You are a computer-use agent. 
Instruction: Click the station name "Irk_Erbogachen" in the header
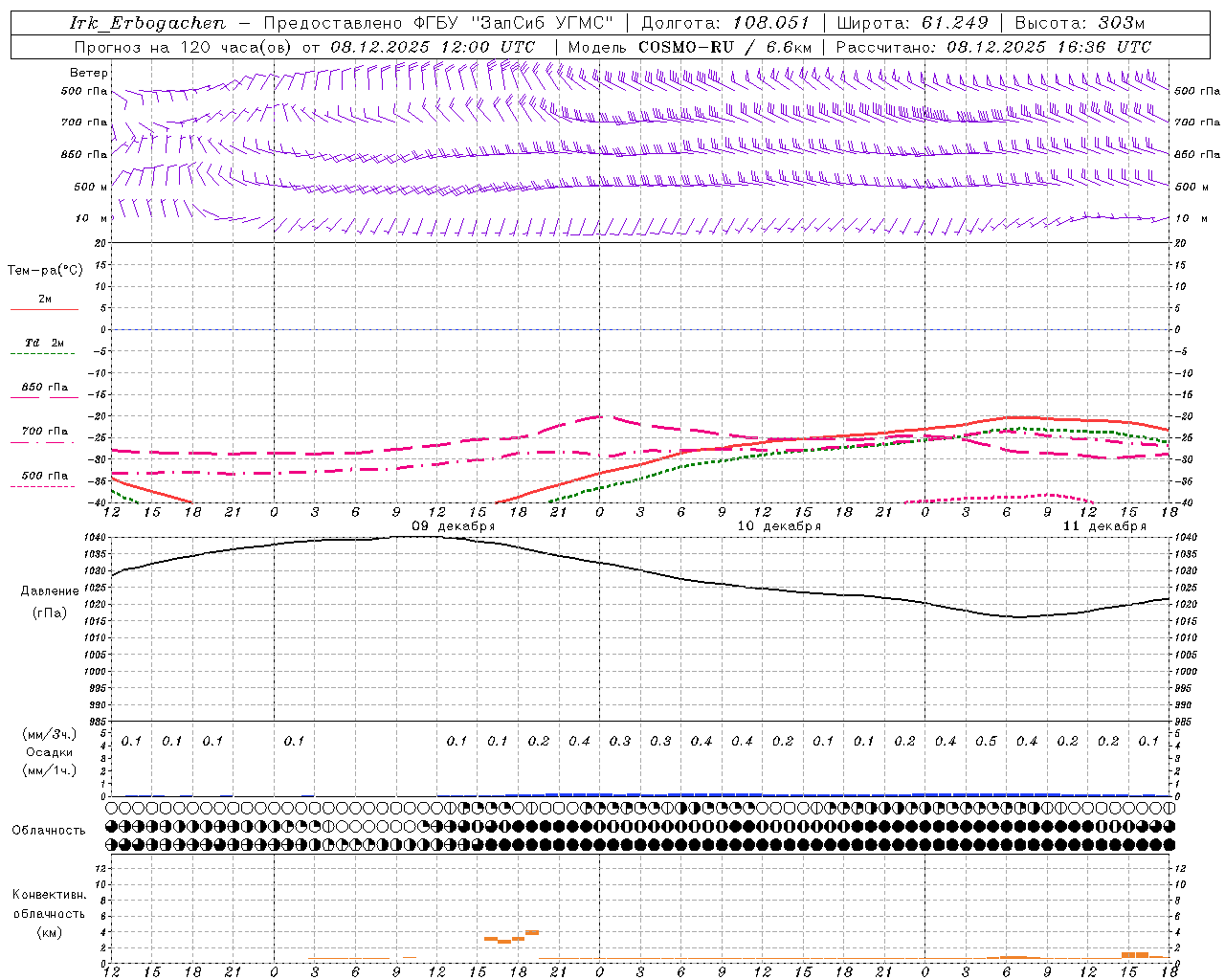[x=147, y=23]
